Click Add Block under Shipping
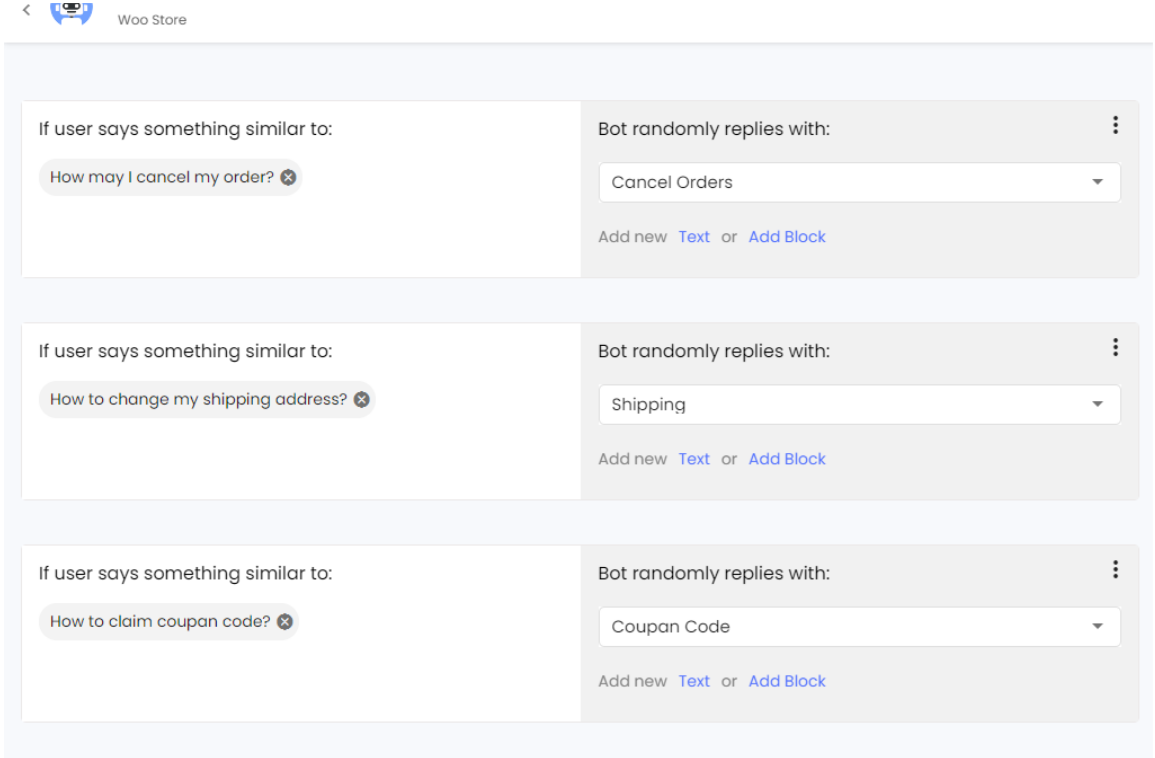Screen dimensions: 1155x758 [x=787, y=459]
